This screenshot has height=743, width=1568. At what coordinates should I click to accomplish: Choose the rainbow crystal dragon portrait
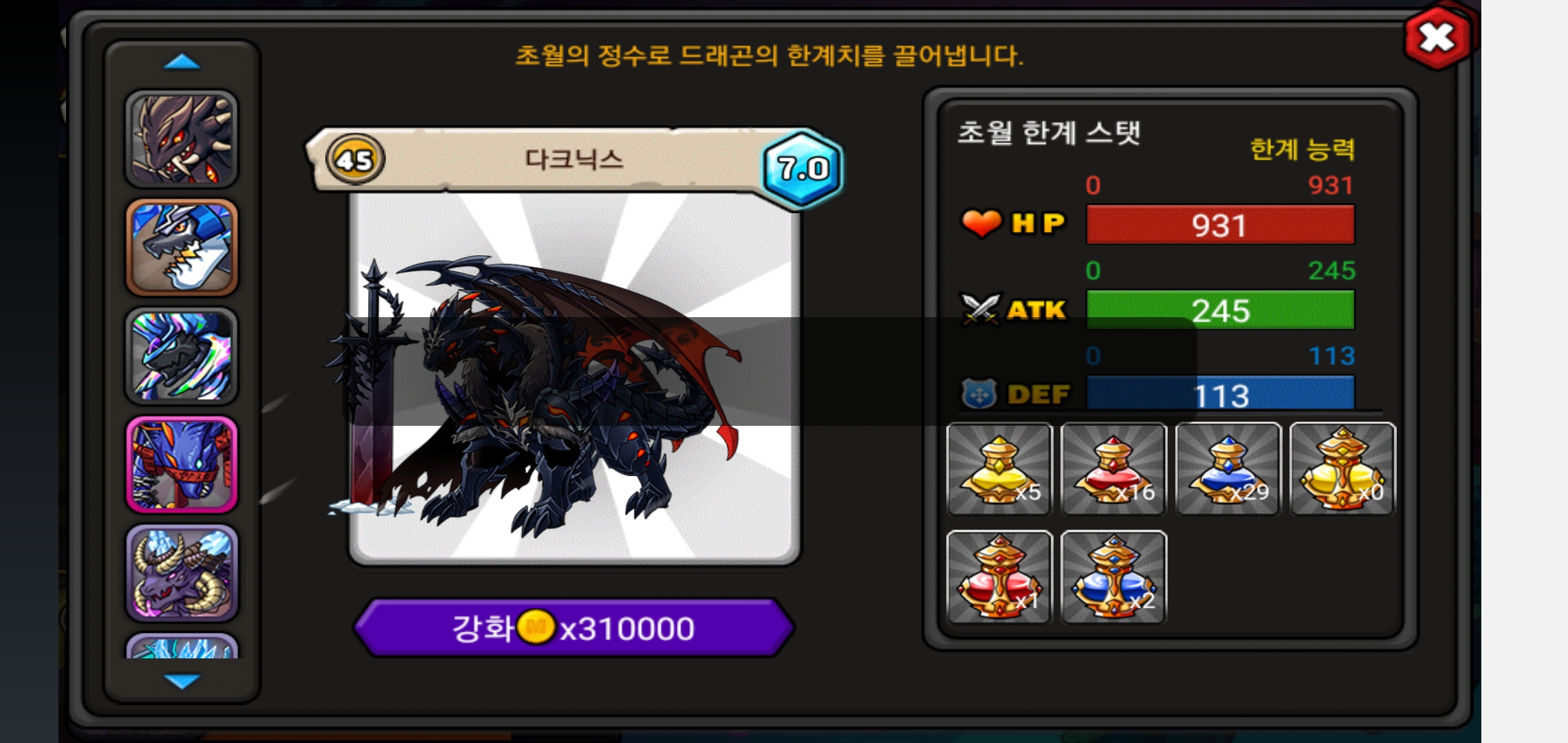(x=182, y=356)
